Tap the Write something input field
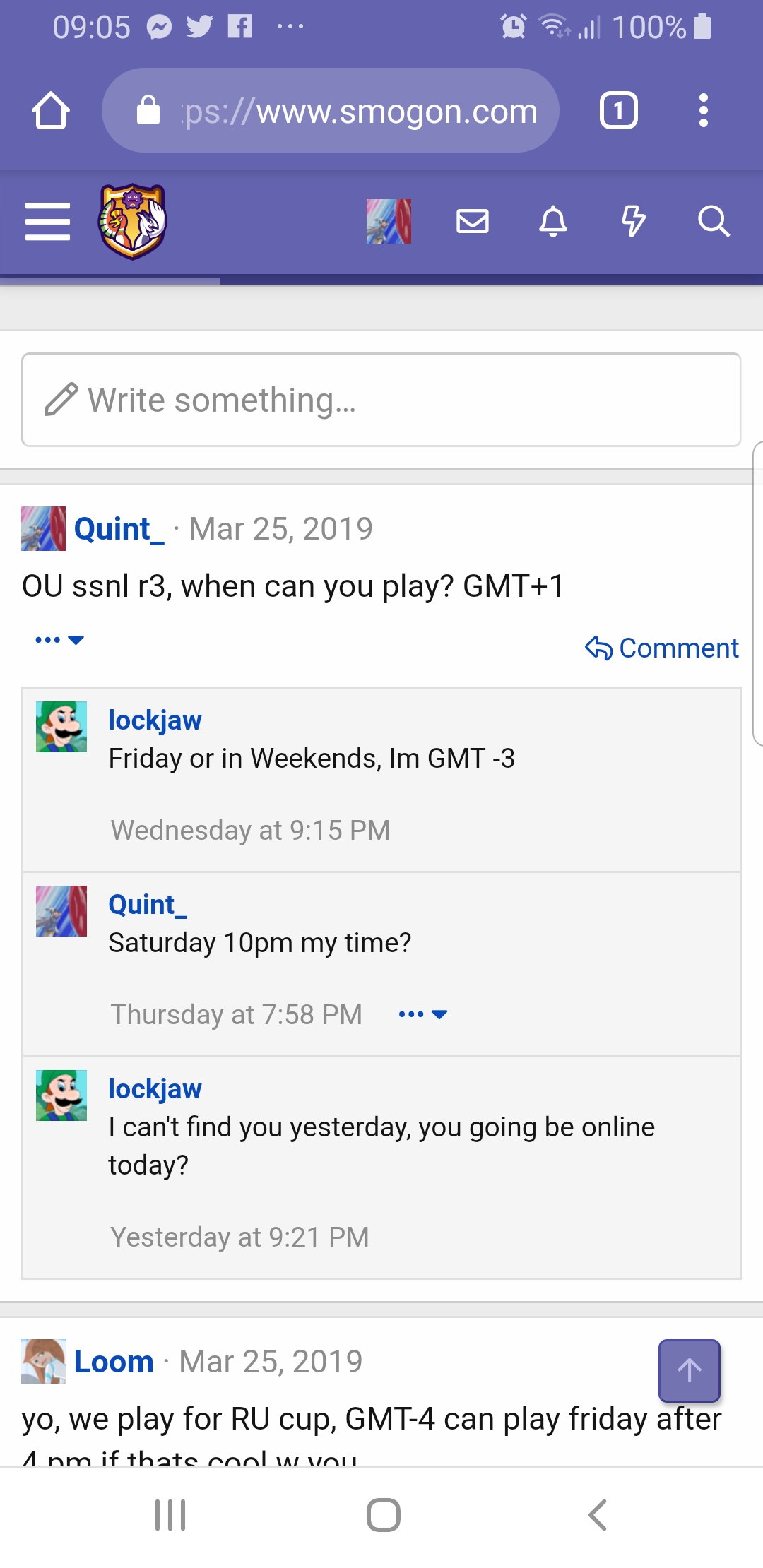Viewport: 763px width, 1568px height. click(381, 400)
